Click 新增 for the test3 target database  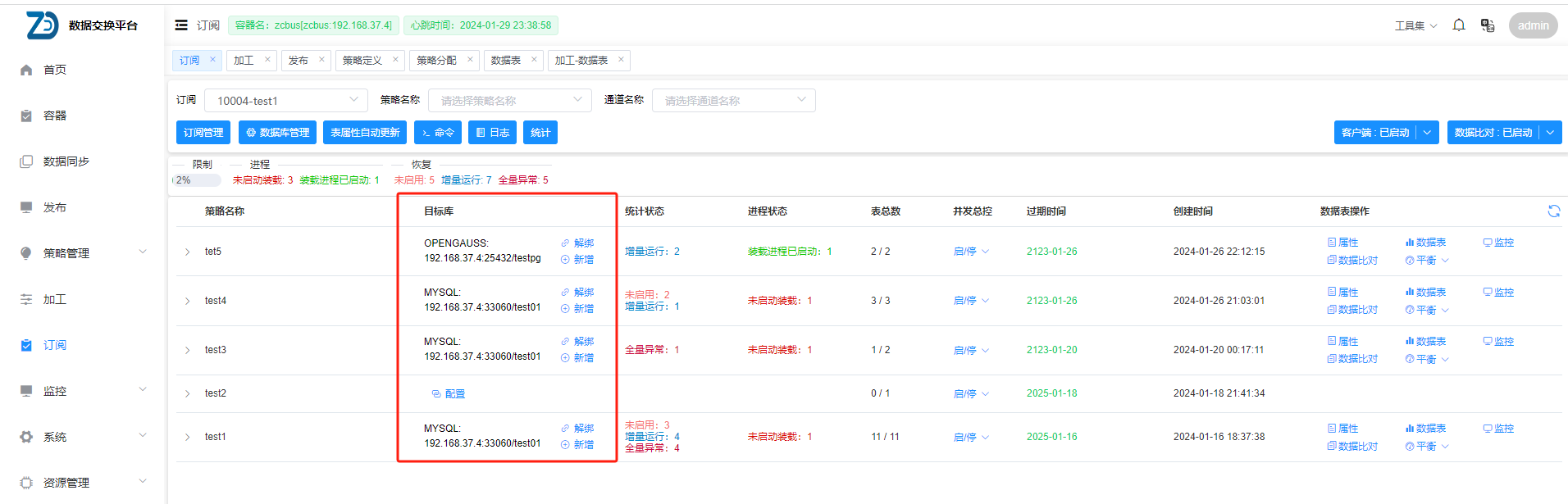coord(577,358)
